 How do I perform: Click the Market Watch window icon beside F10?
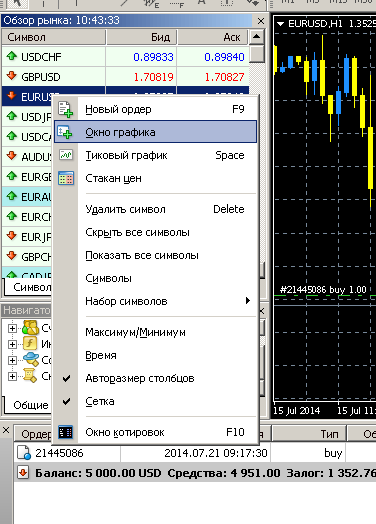66,432
